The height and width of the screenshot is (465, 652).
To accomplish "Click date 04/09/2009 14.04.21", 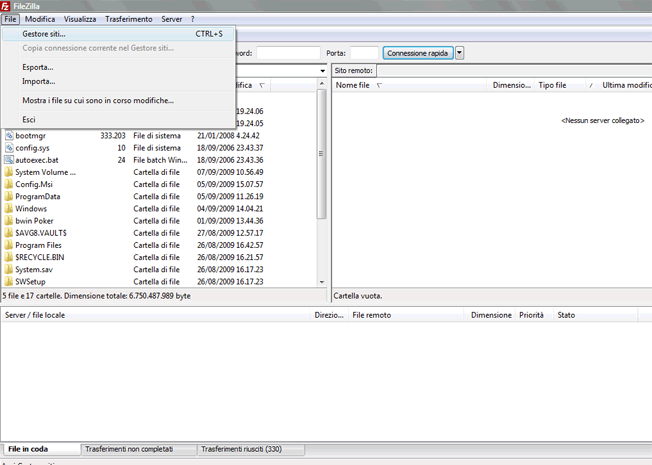I will 230,209.
